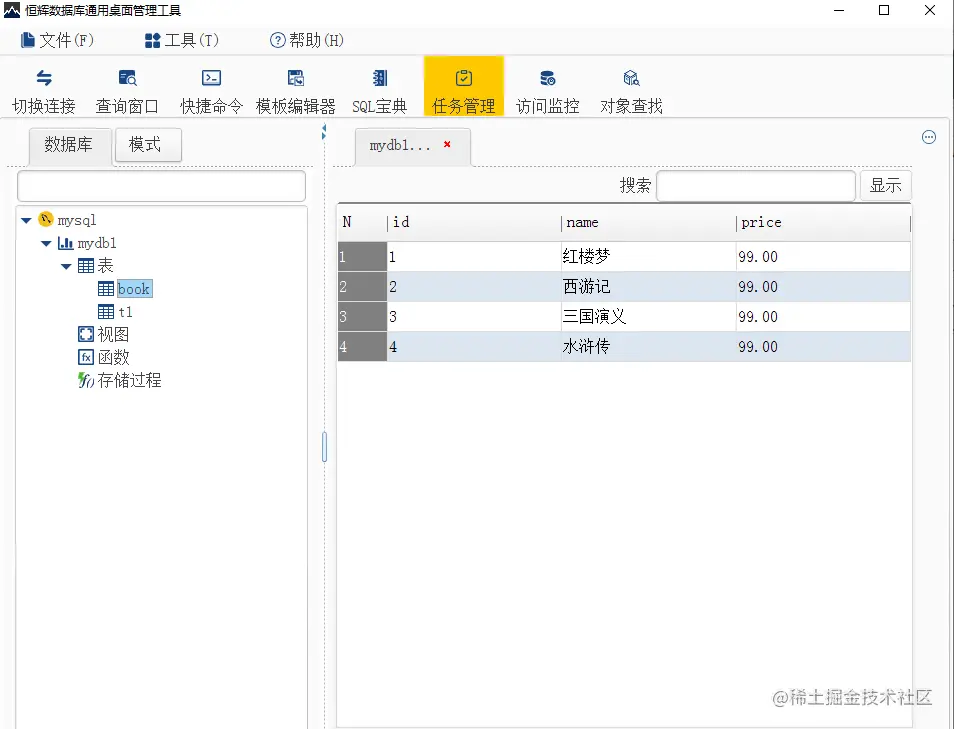Click the id cell of 西游记 row
Screen dimensions: 954x729
[x=474, y=287]
